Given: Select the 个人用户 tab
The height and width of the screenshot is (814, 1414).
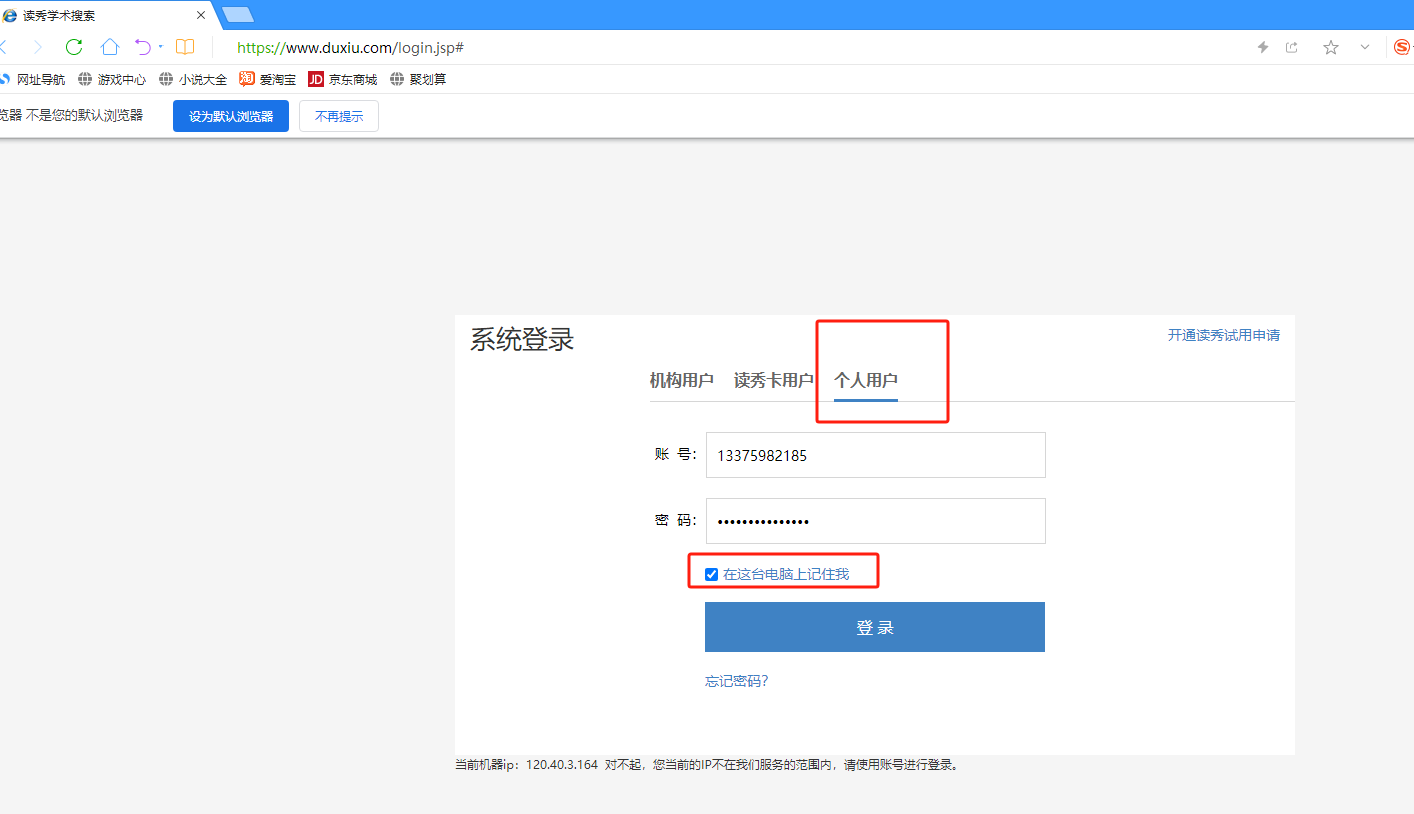Looking at the screenshot, I should pyautogui.click(x=866, y=381).
